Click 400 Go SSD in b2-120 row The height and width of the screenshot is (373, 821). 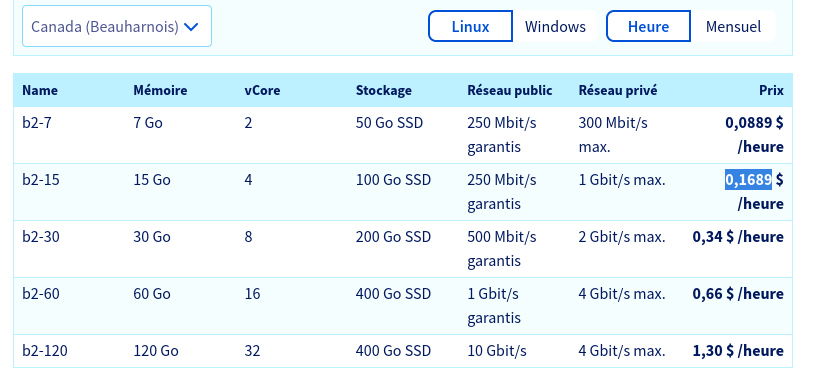[x=393, y=350]
